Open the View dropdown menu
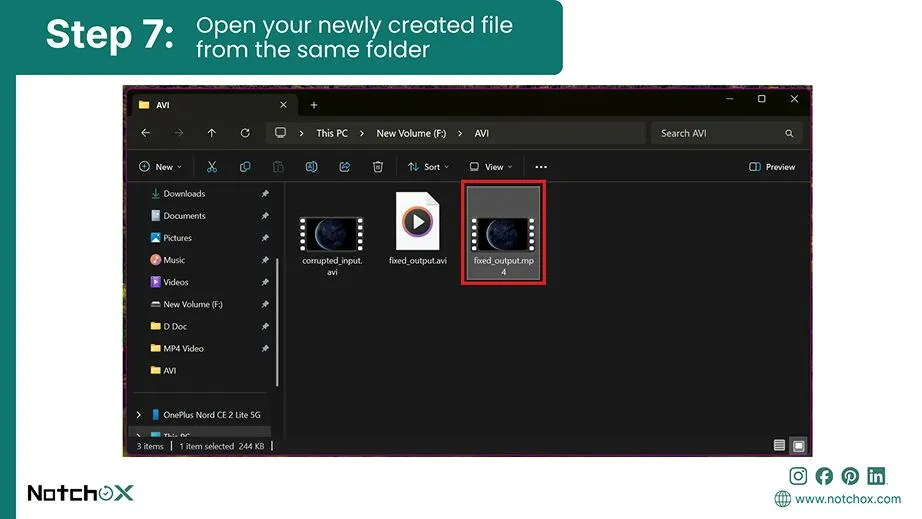Screen dimensions: 922x519 490,167
